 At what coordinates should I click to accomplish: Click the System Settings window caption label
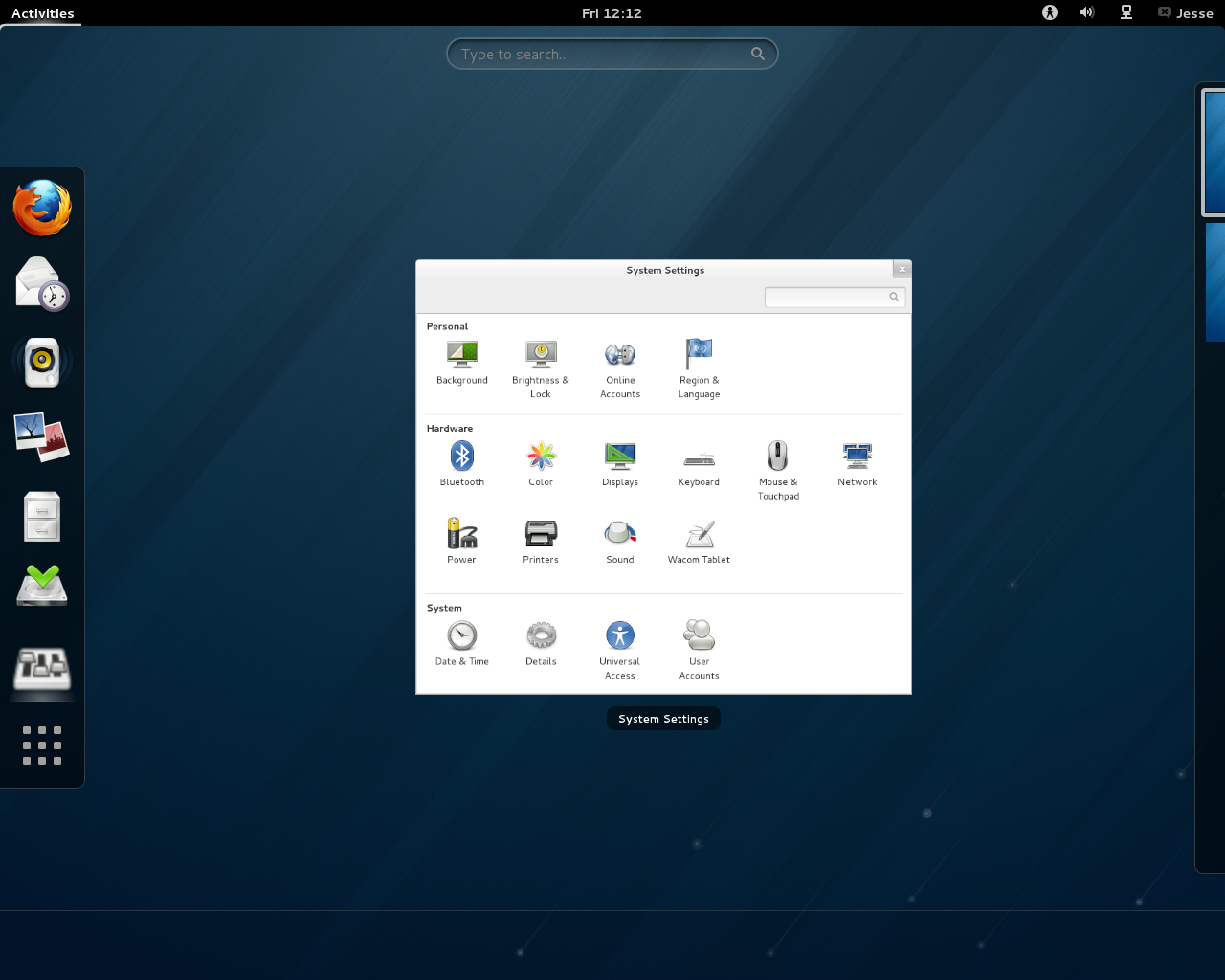pyautogui.click(x=663, y=719)
